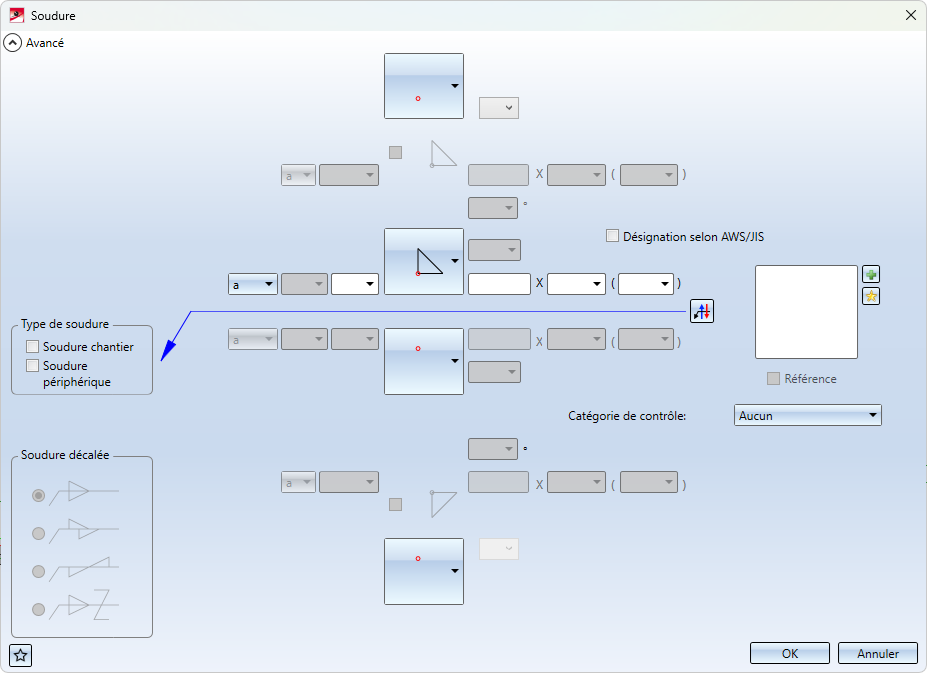Viewport: 927px width, 673px height.
Task: Close the Soudure dialog window
Action: 911,15
